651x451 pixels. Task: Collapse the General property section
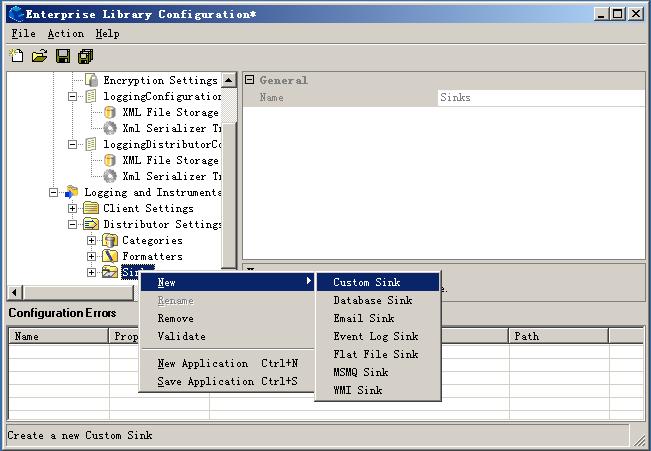250,80
